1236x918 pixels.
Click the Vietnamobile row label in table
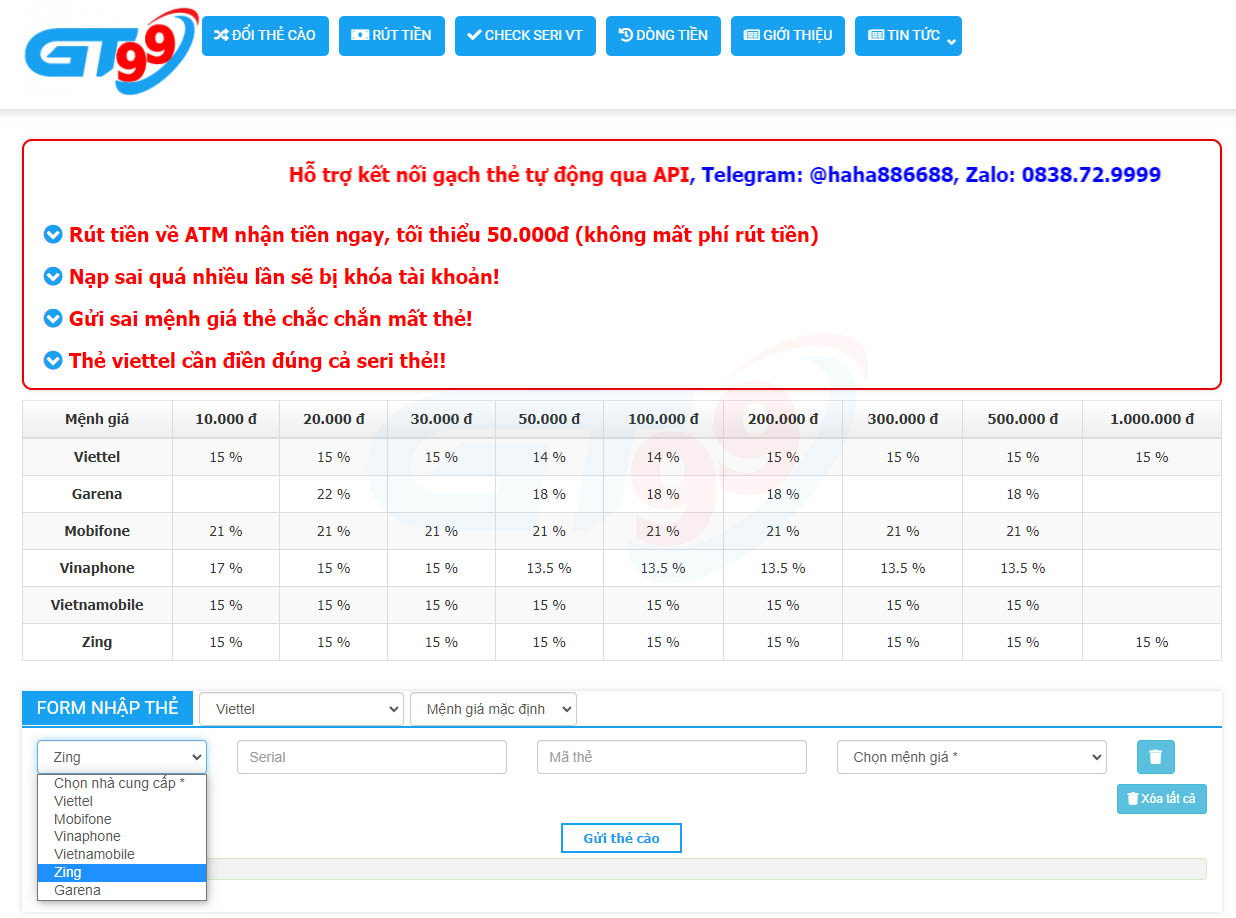[97, 605]
